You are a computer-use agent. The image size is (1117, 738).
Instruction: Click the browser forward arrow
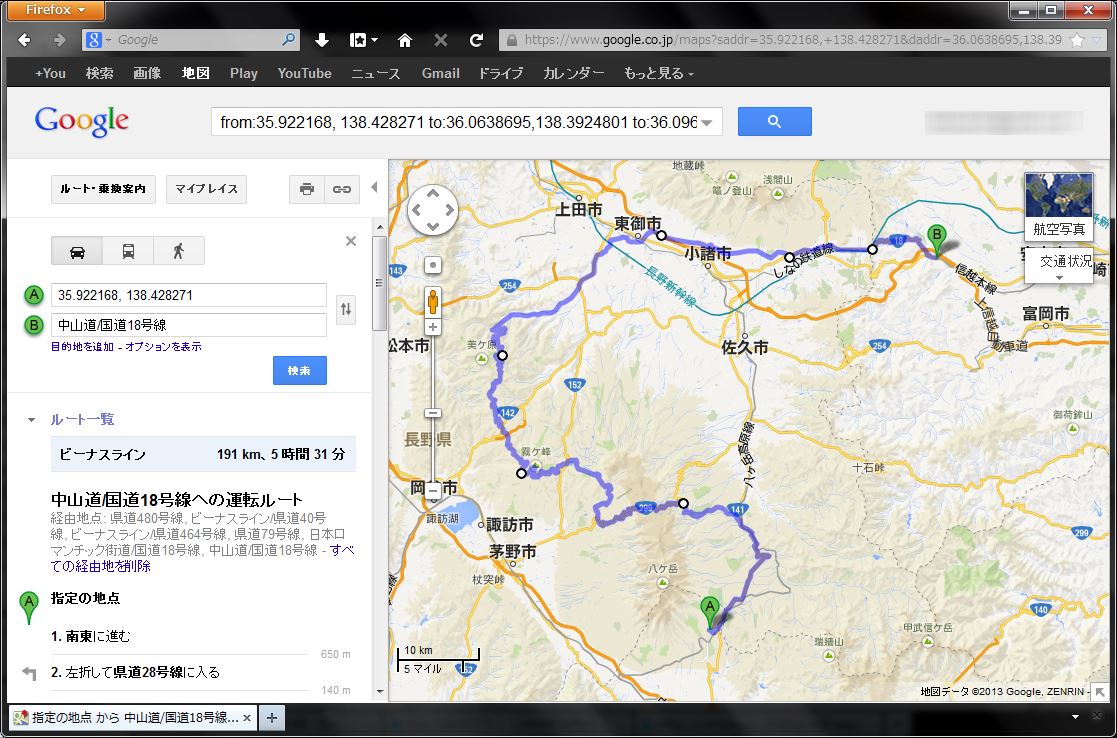point(60,40)
